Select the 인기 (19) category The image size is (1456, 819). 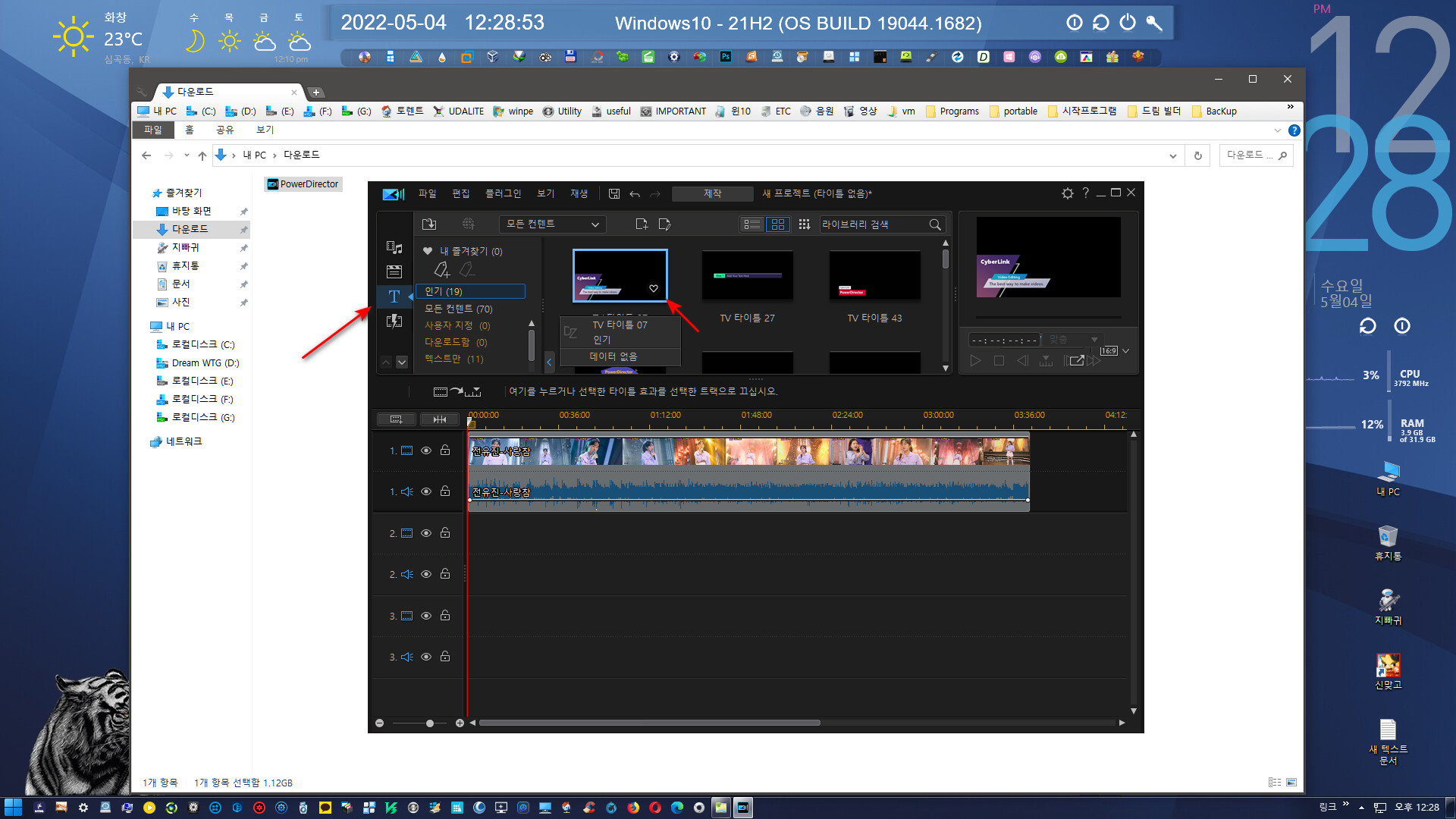tap(470, 291)
